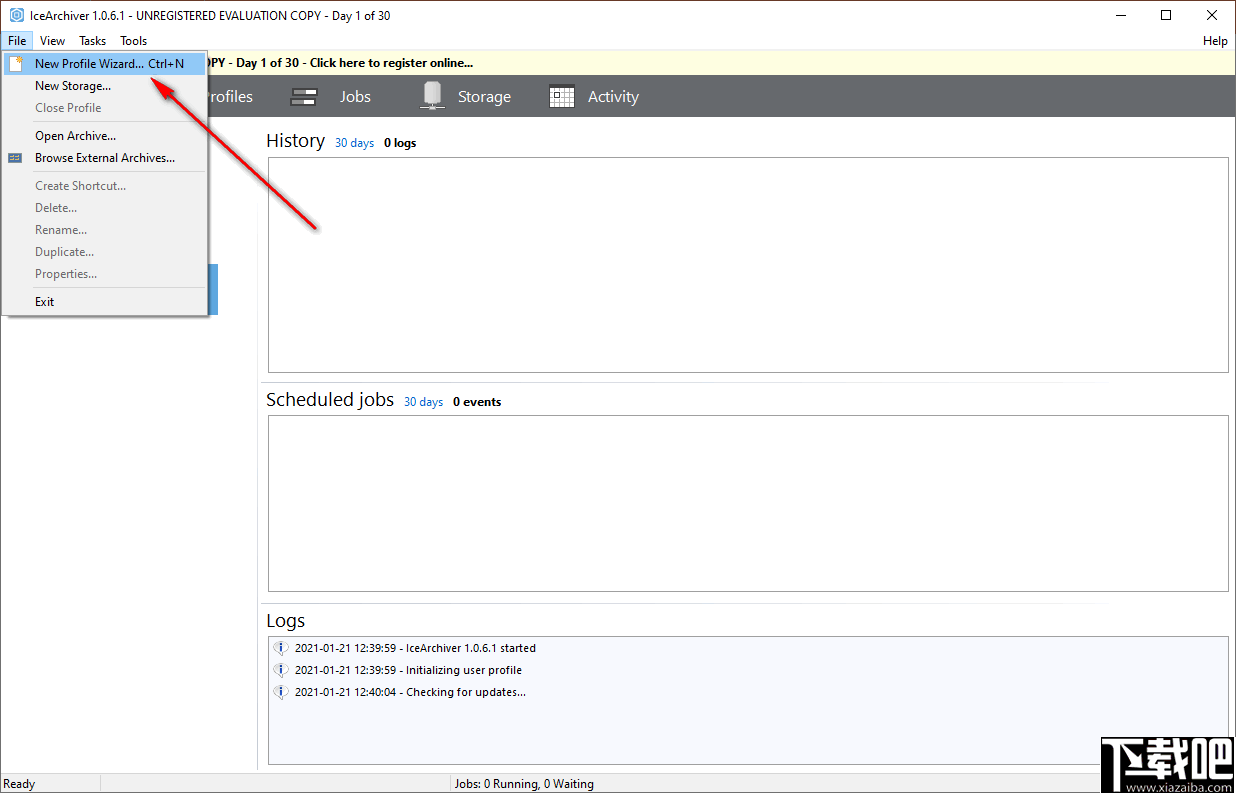Minimize the IceArchiver window

pos(1120,15)
